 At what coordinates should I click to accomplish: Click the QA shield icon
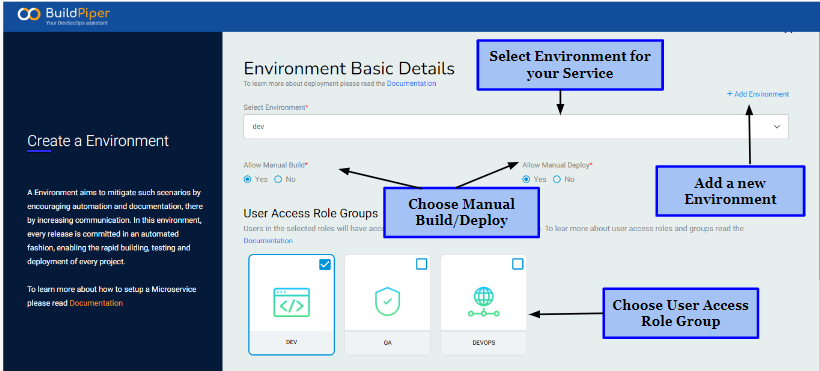387,302
